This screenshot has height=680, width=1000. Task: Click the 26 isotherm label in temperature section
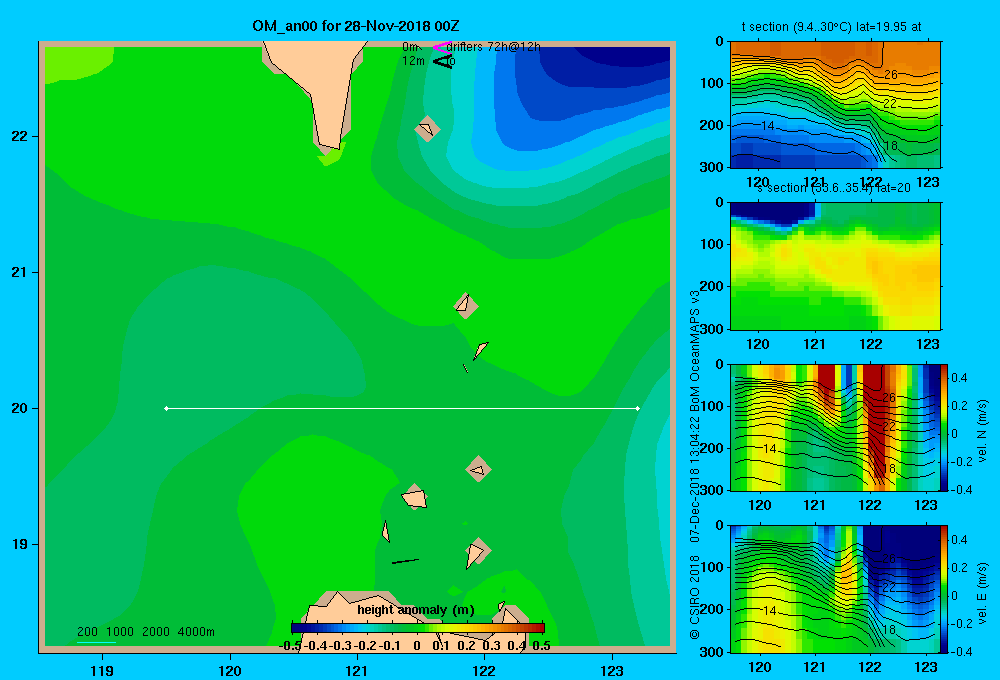[891, 75]
